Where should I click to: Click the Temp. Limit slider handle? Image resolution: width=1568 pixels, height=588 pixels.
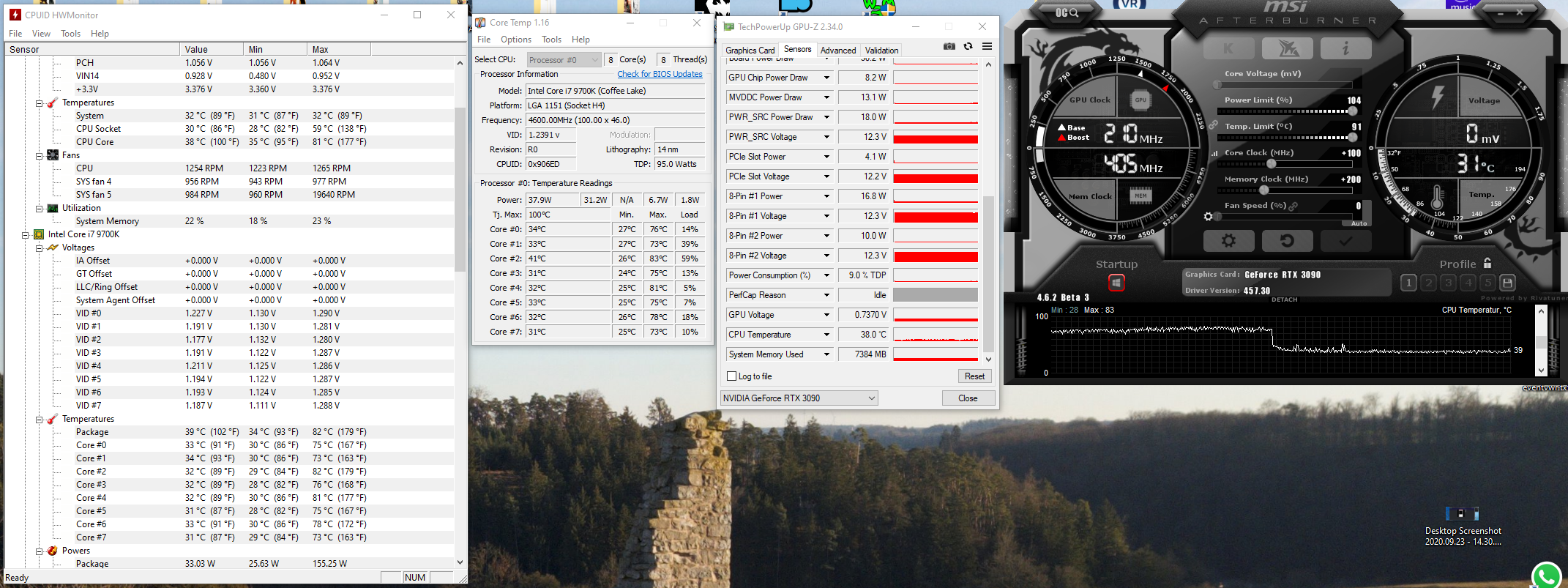1352,138
